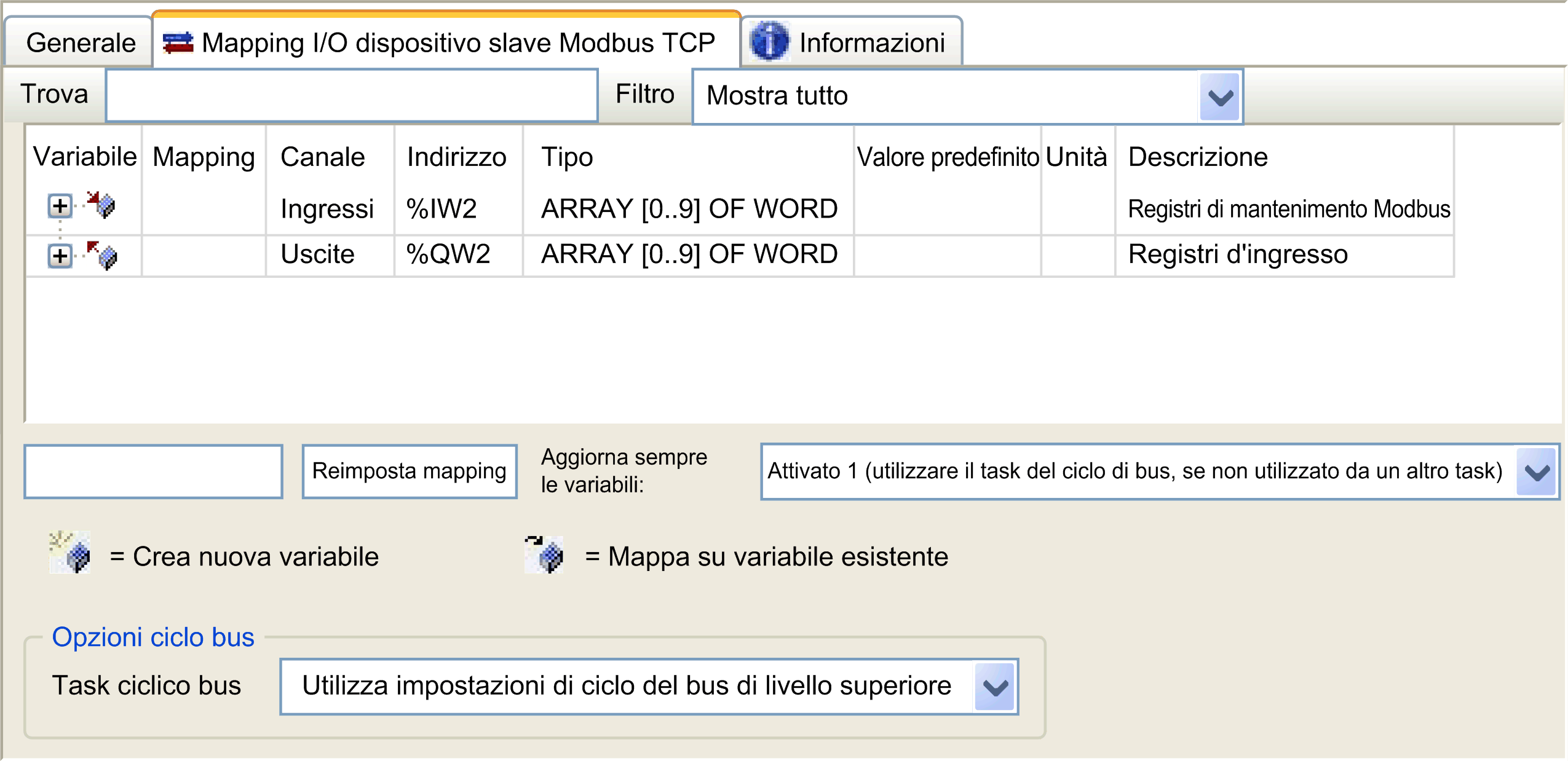Open the Filtro Mostra tutto dropdown
The image size is (1568, 761).
pyautogui.click(x=1219, y=97)
